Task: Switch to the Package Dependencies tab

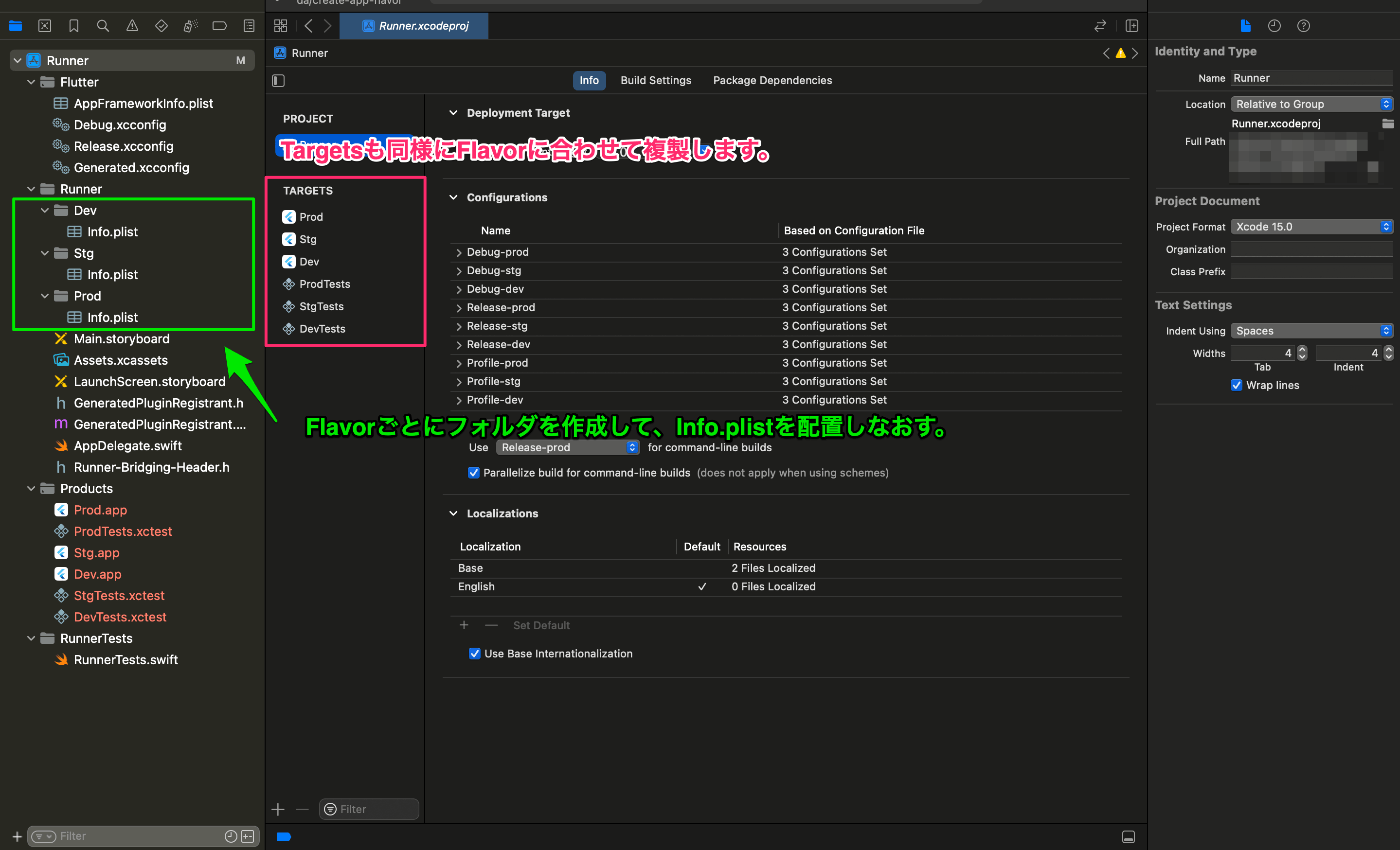Action: coord(772,80)
